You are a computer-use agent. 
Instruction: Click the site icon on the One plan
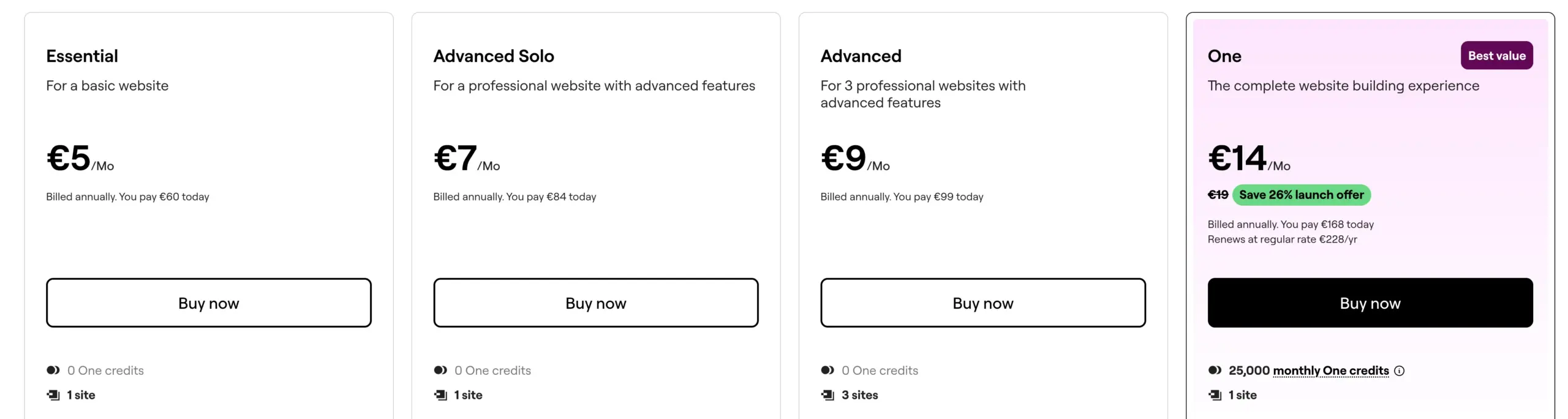(1215, 395)
